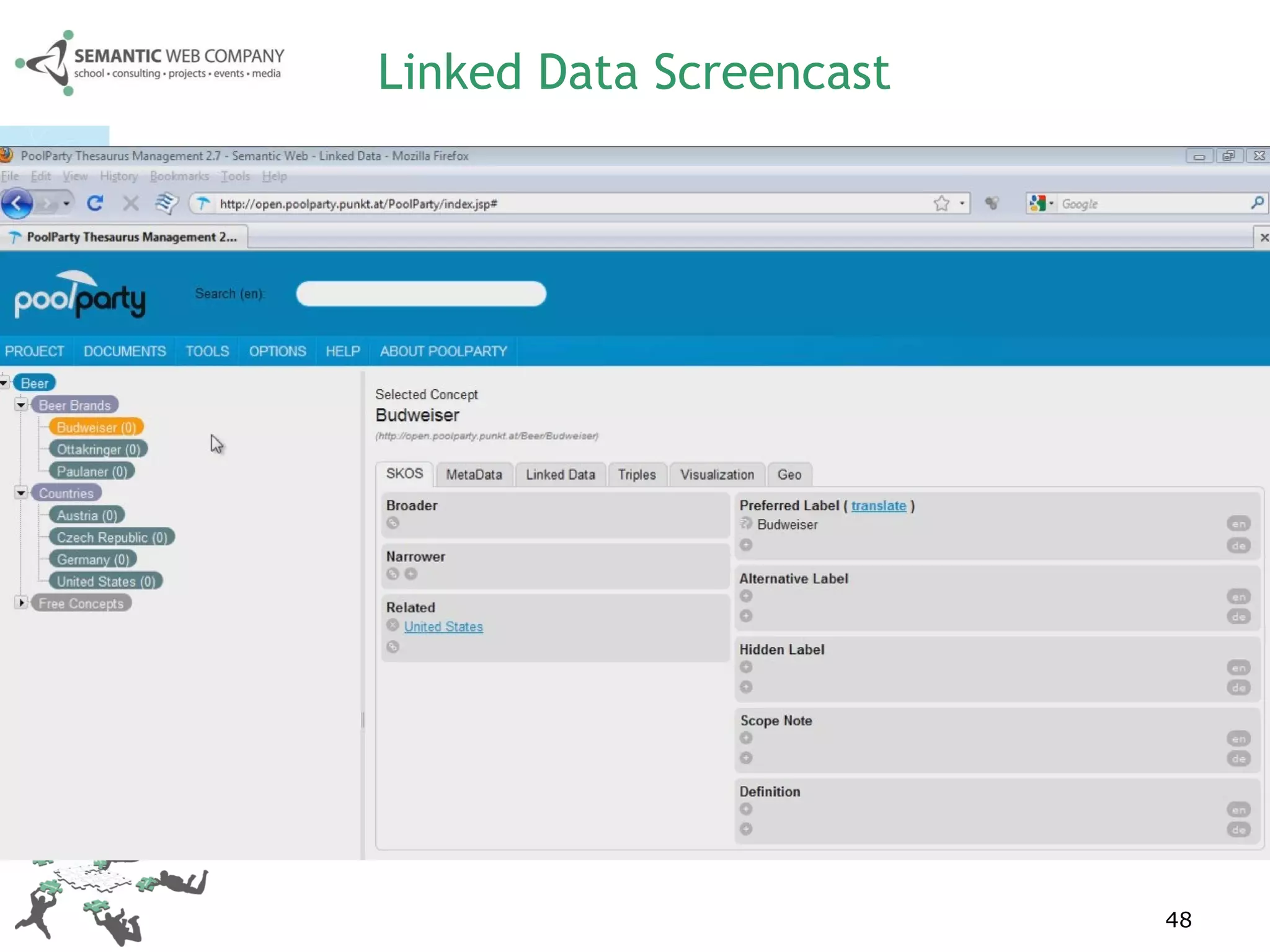Add German preferred label plus icon
Viewport: 1270px width, 952px height.
point(746,545)
